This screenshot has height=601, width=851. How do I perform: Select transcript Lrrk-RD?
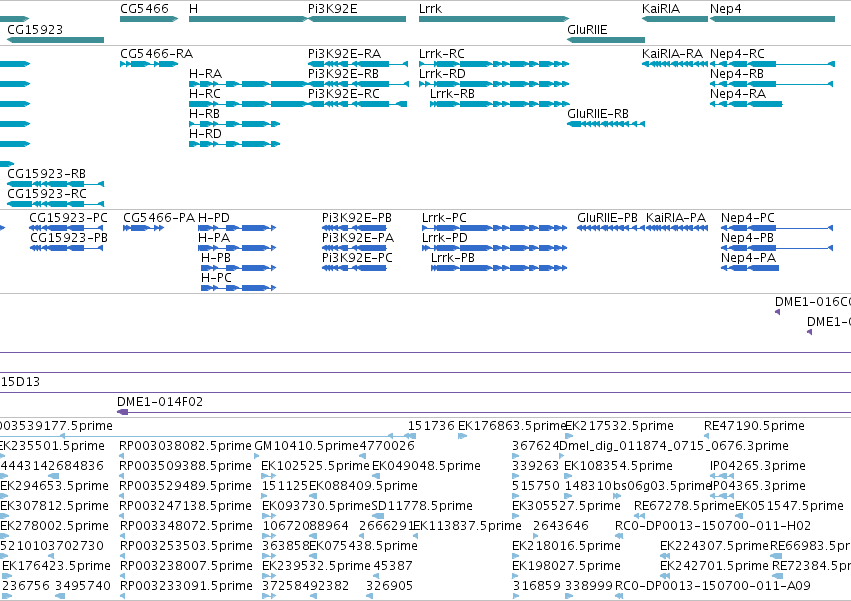point(494,84)
